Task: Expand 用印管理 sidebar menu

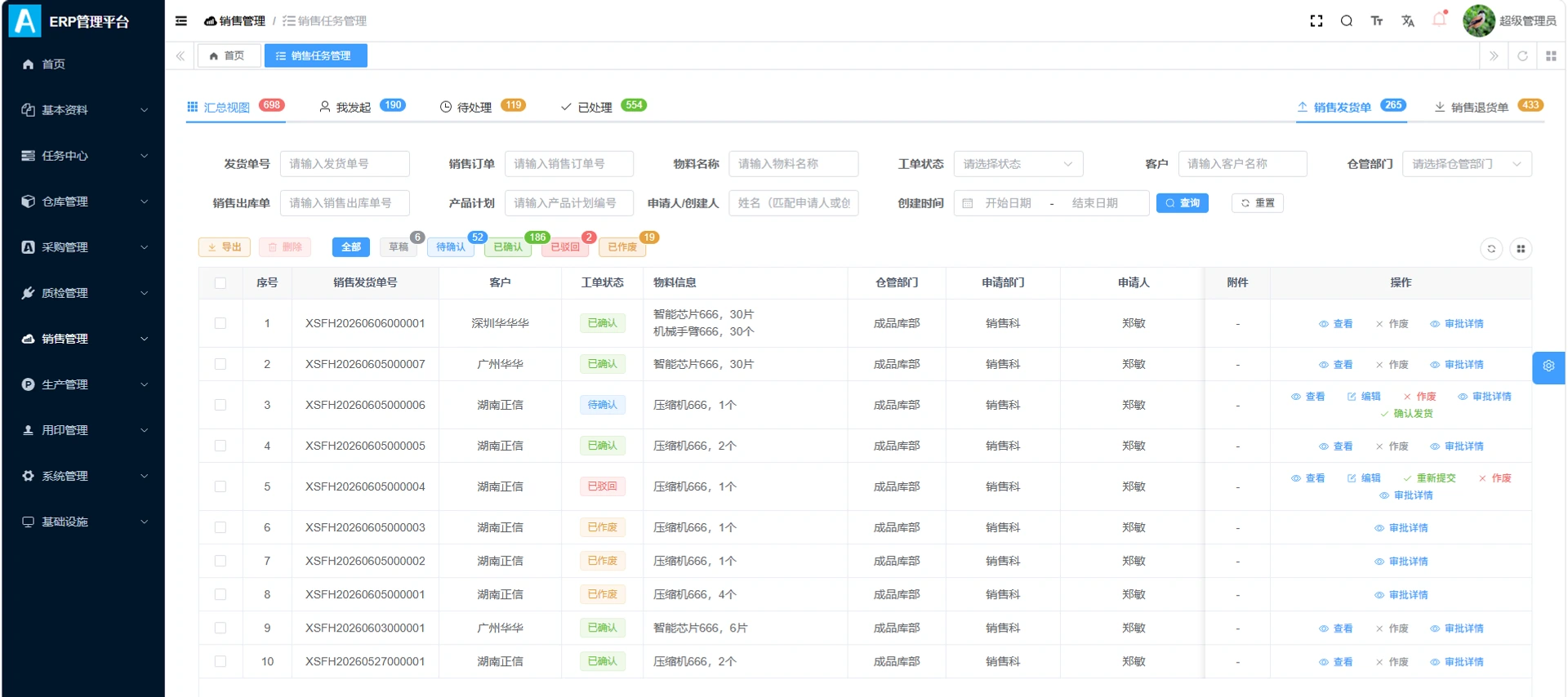Action: (x=82, y=430)
